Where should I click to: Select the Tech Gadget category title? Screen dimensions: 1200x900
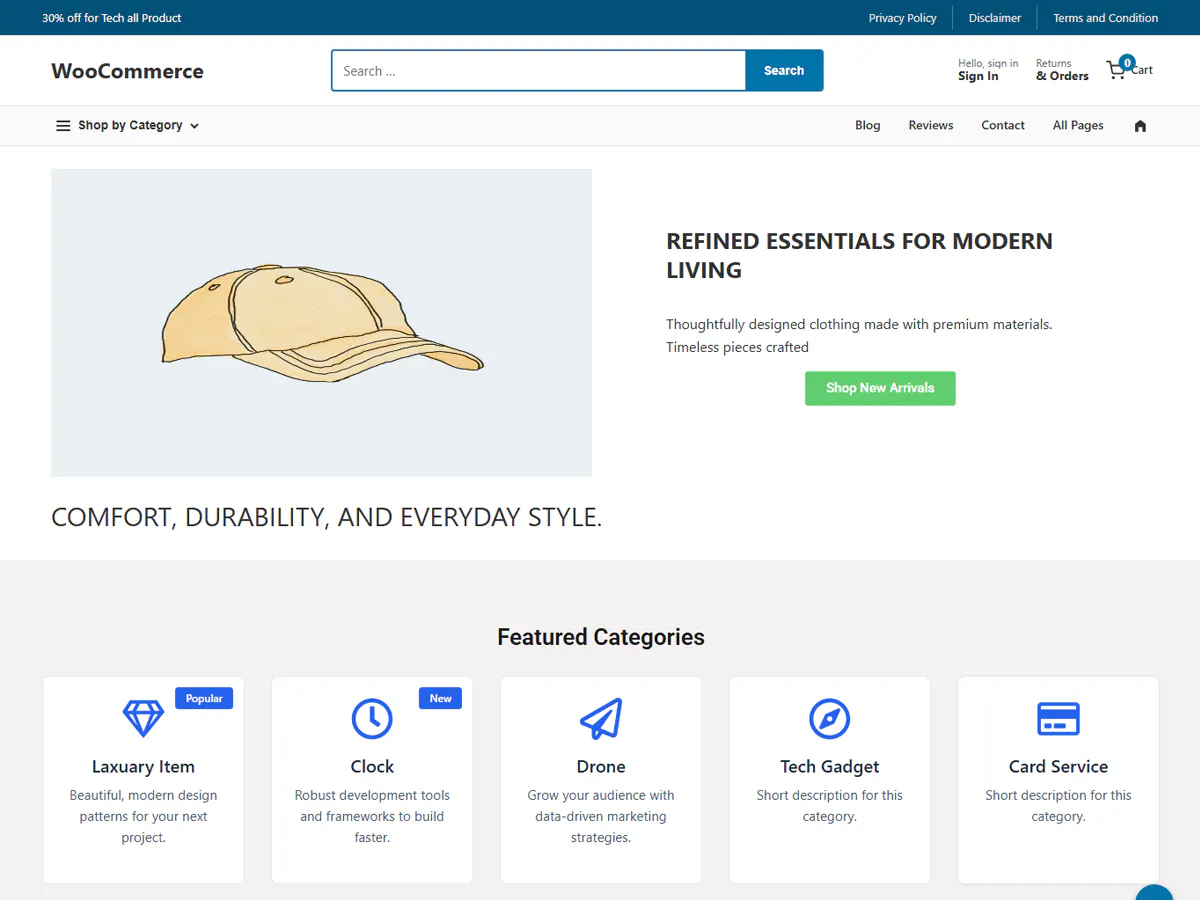coord(830,767)
